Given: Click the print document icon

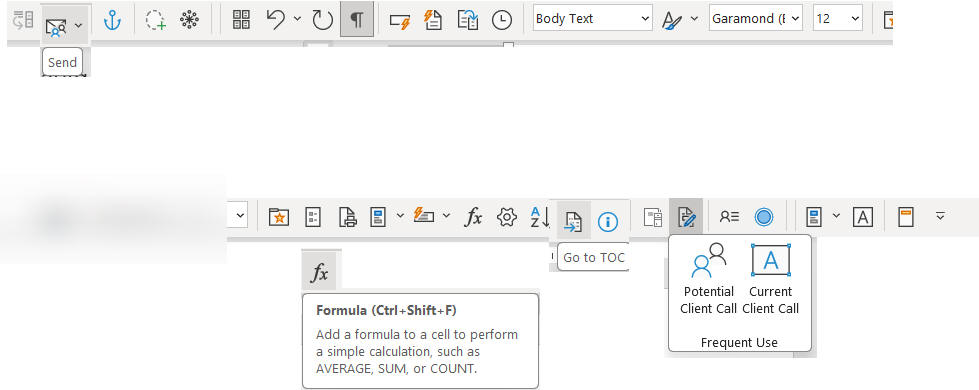Looking at the screenshot, I should 347,217.
